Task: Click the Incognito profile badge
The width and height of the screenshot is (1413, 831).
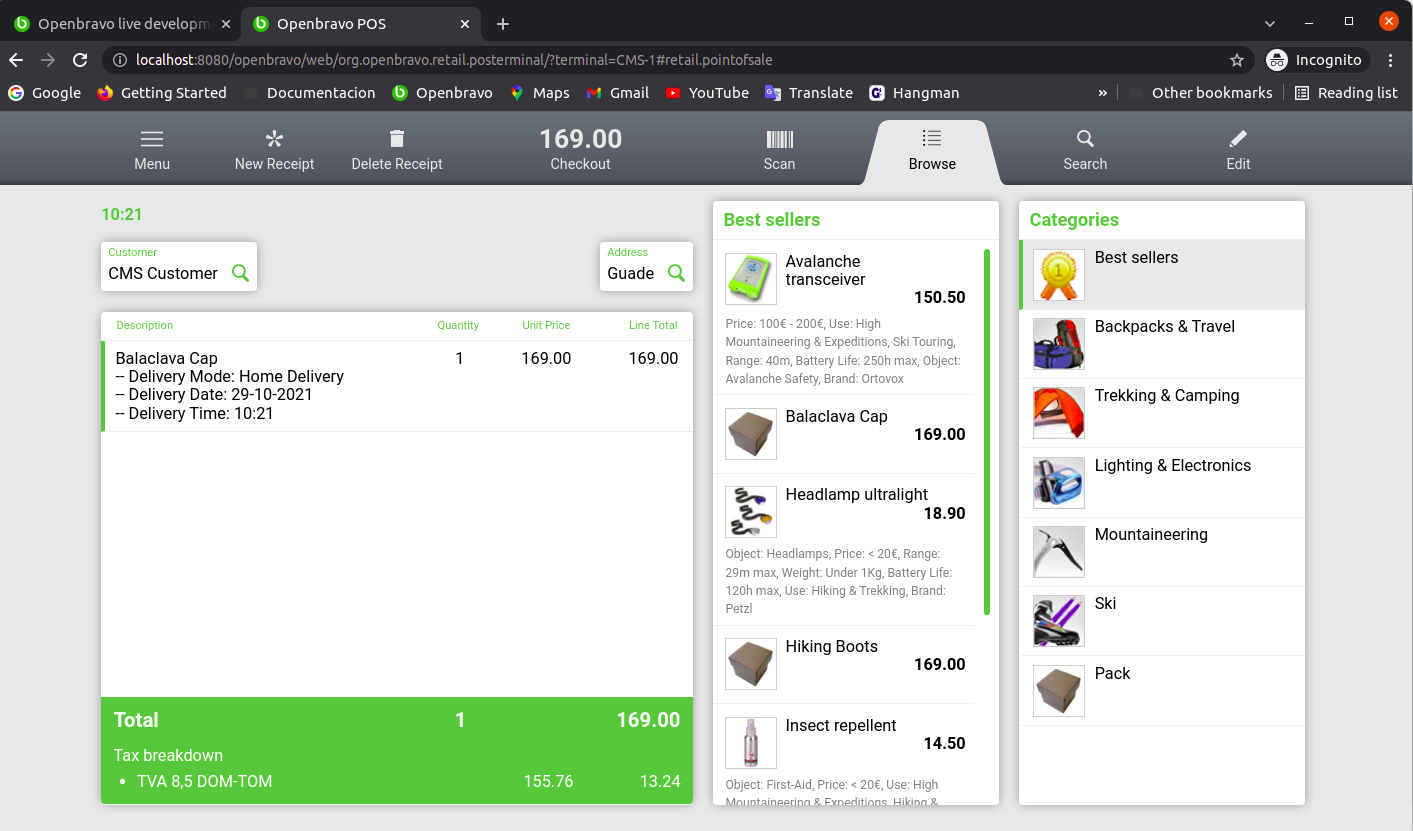Action: click(x=1315, y=60)
